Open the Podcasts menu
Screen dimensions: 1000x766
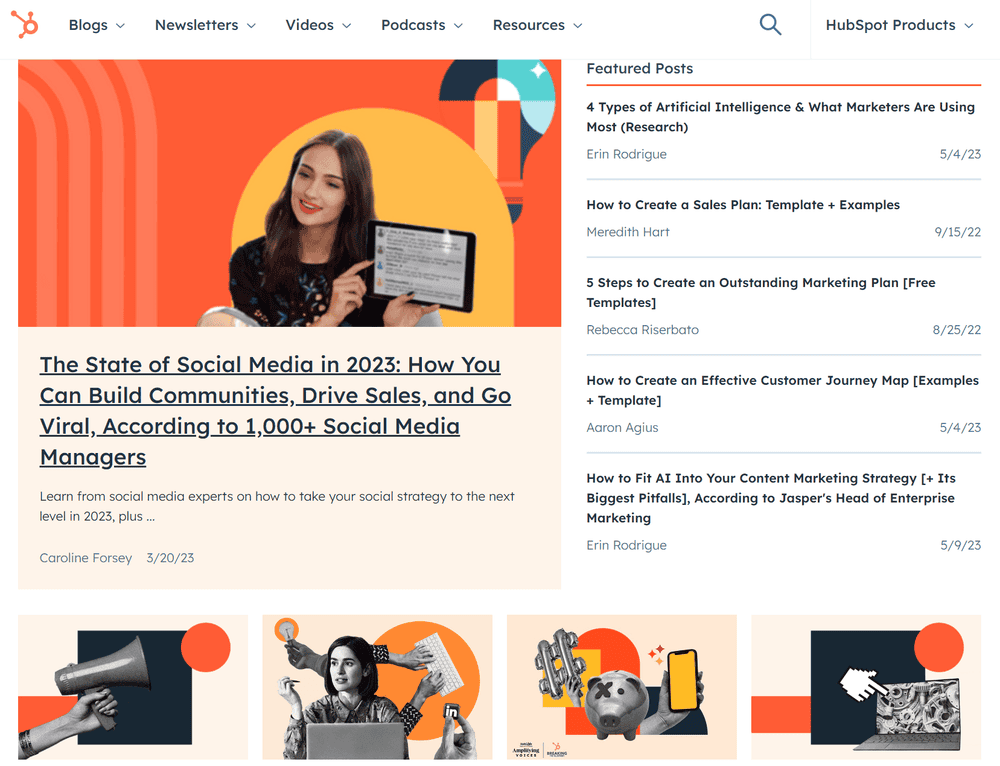click(421, 25)
